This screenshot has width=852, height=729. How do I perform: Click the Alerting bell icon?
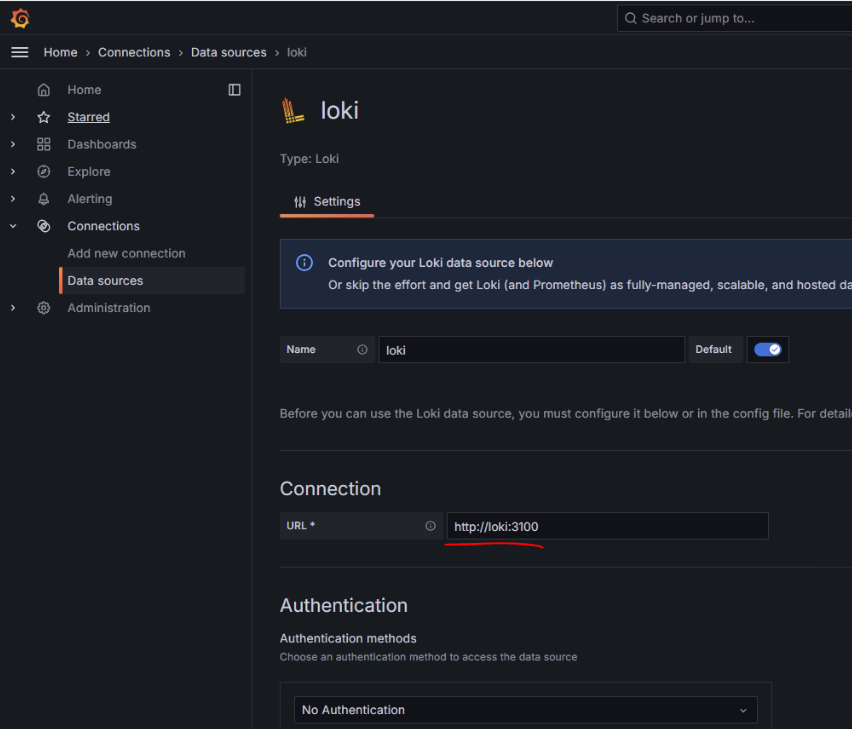(44, 199)
